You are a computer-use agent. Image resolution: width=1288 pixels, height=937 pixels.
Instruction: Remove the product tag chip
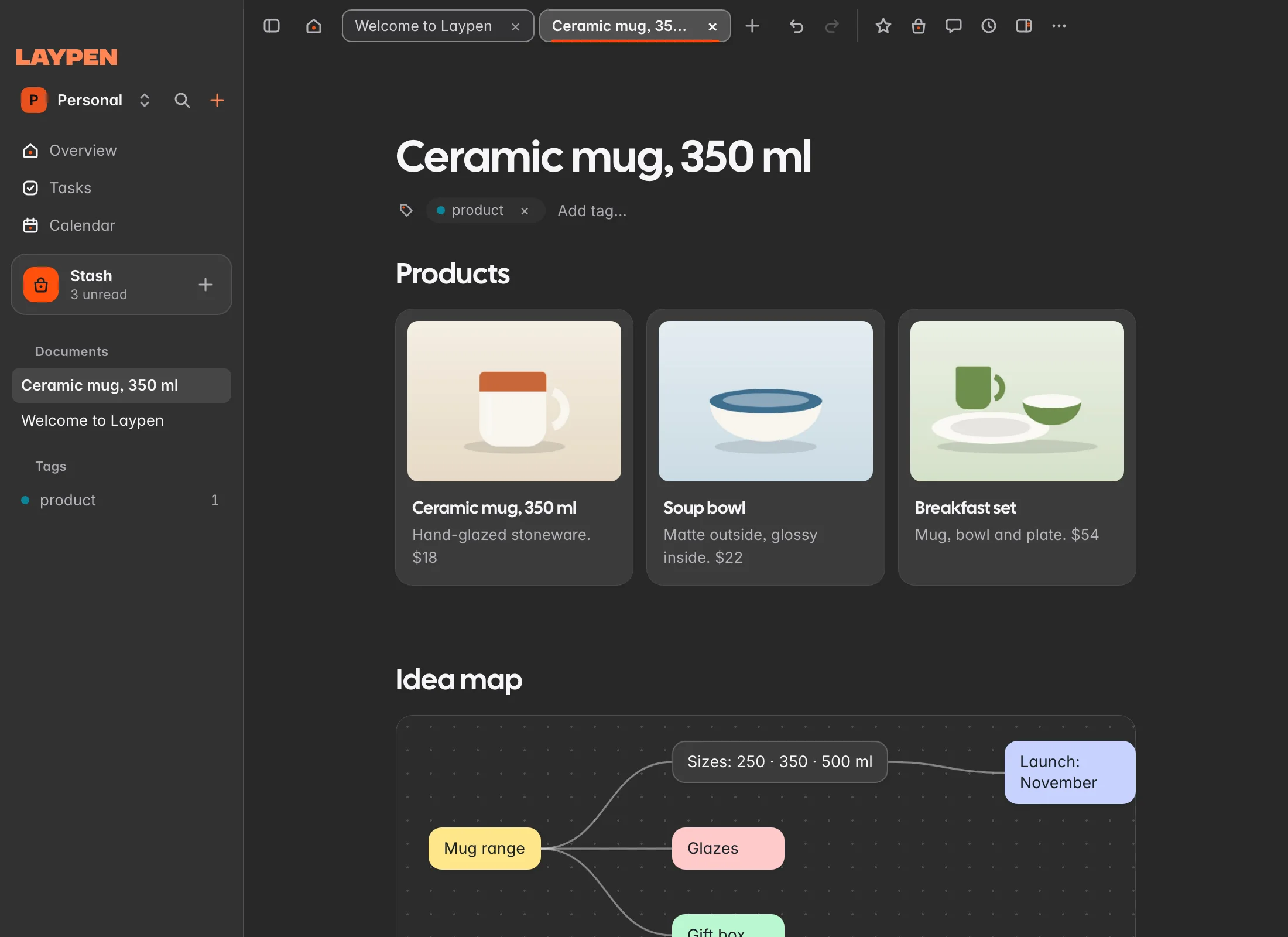pos(525,211)
